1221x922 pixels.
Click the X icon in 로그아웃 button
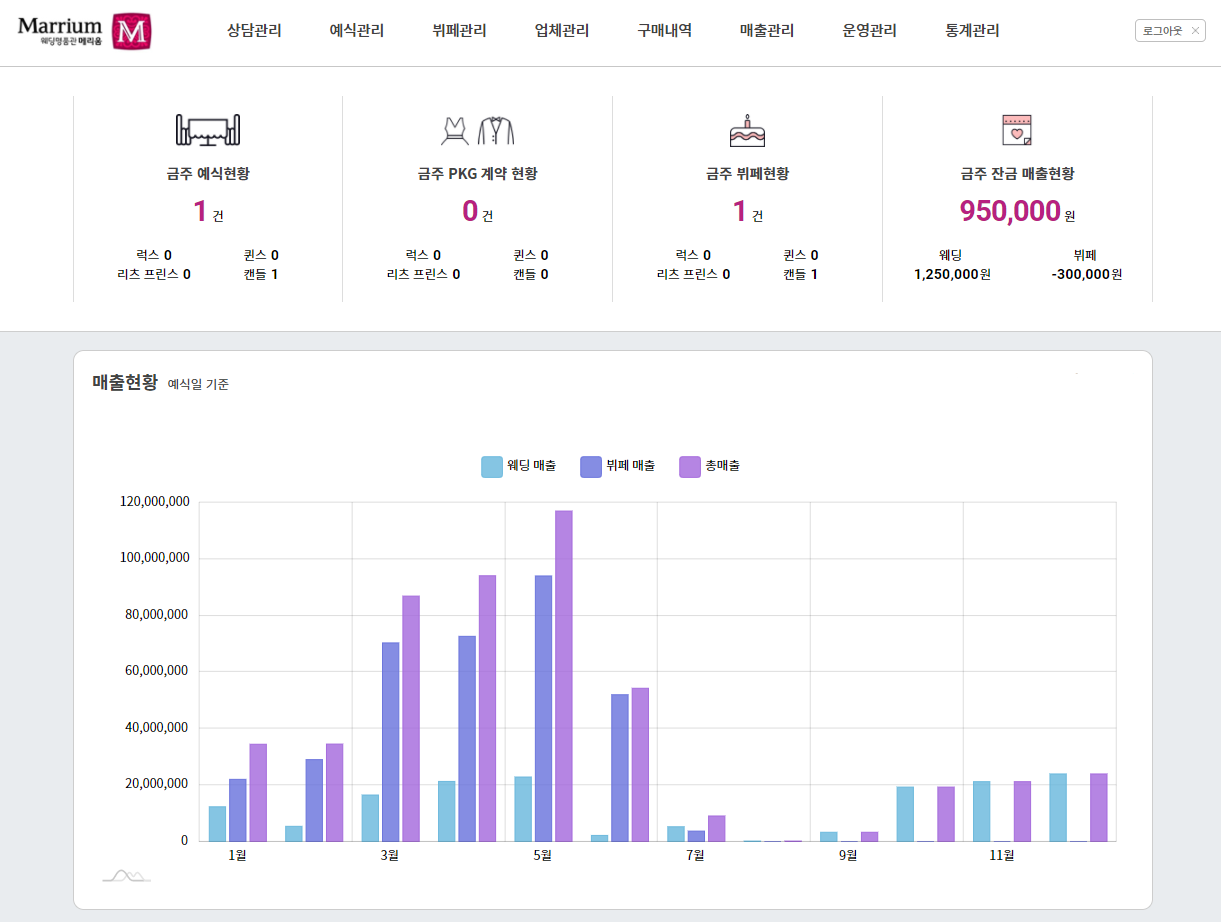[x=1195, y=31]
